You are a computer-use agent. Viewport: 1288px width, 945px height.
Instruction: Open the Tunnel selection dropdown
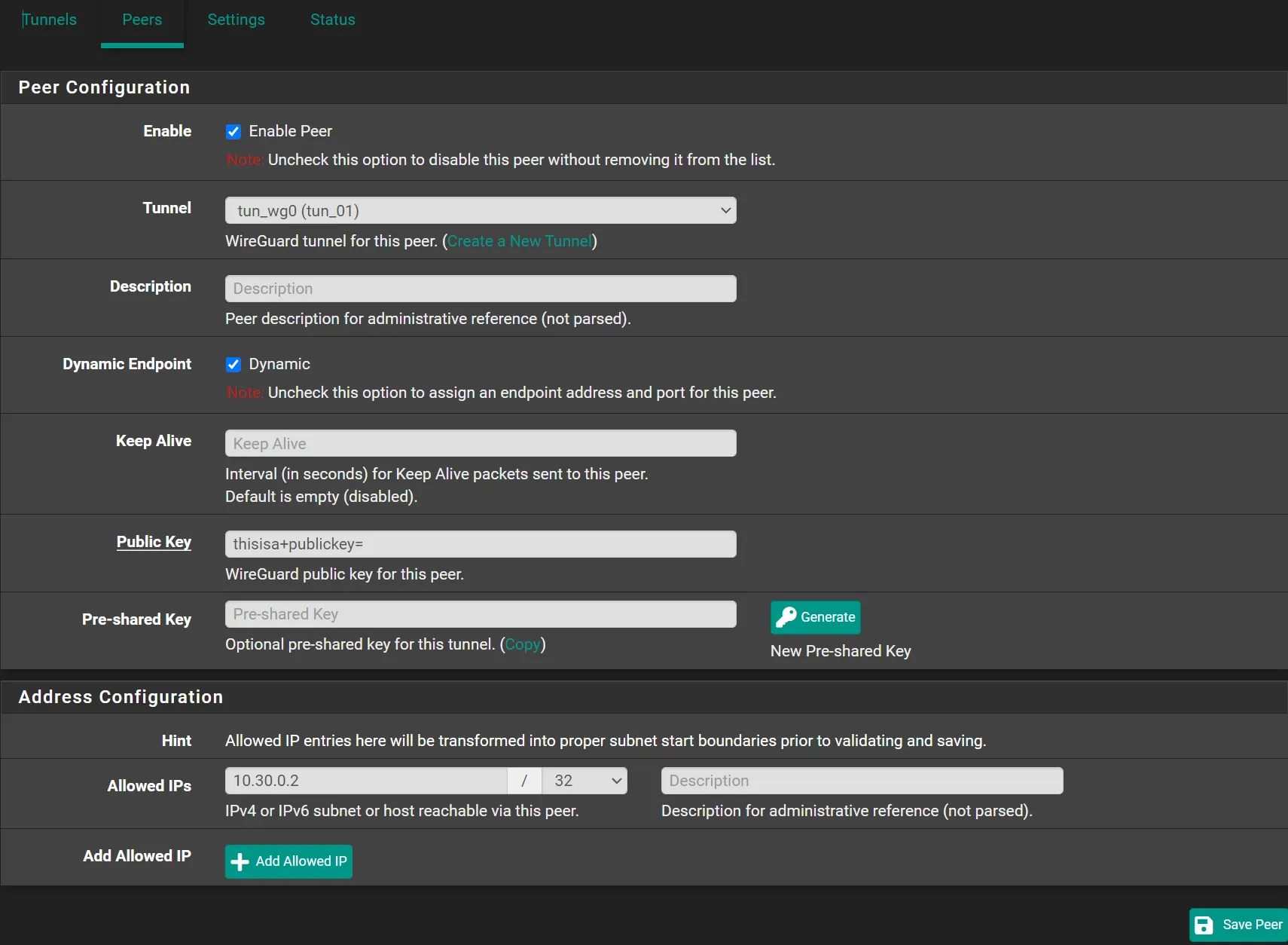[x=480, y=210]
